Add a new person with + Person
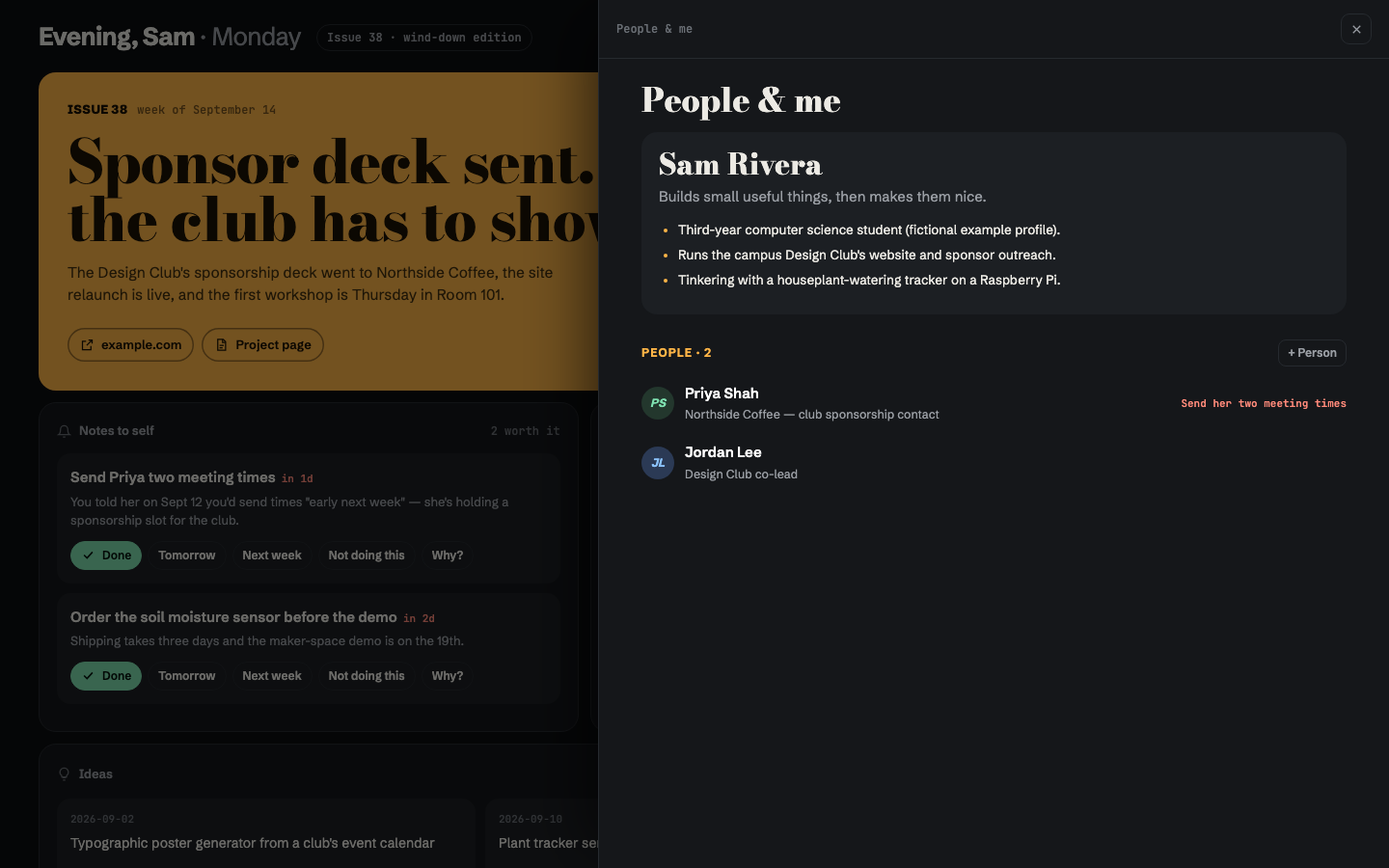The height and width of the screenshot is (868, 1389). (1312, 353)
